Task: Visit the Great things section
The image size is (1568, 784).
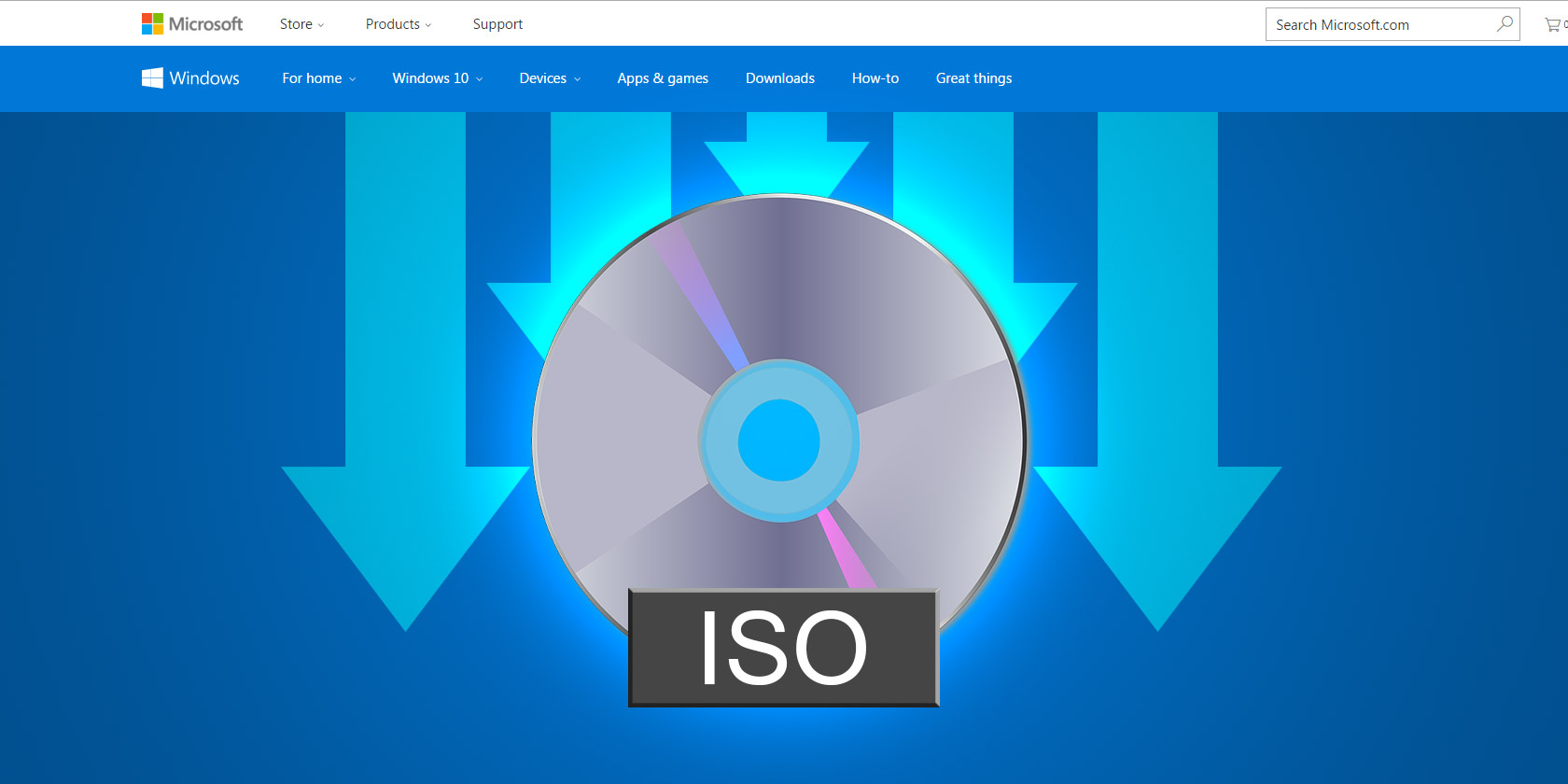Action: [973, 78]
